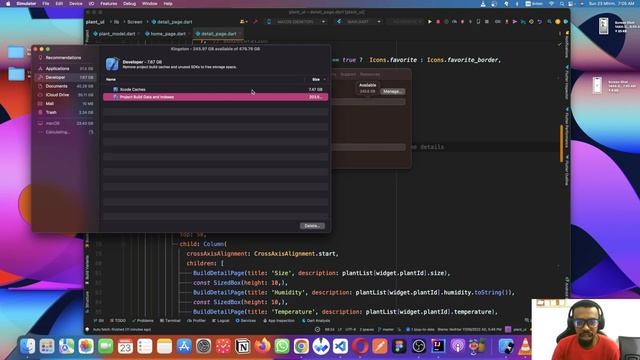Open the Help menu in menu bar
This screenshot has width=640, height=360.
coord(168,4)
